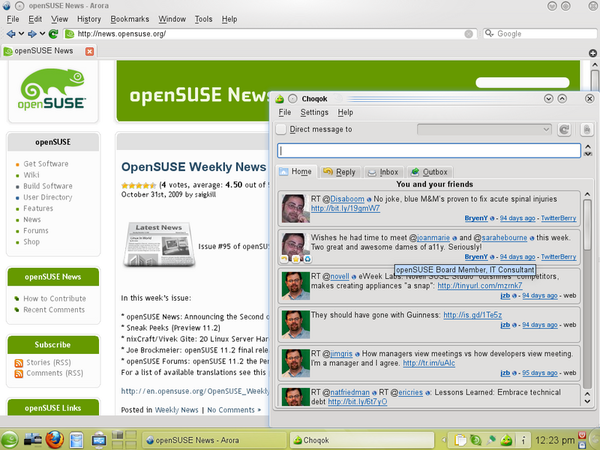The image size is (600, 450).
Task: Open the direct message recipient combo box
Action: 484,129
